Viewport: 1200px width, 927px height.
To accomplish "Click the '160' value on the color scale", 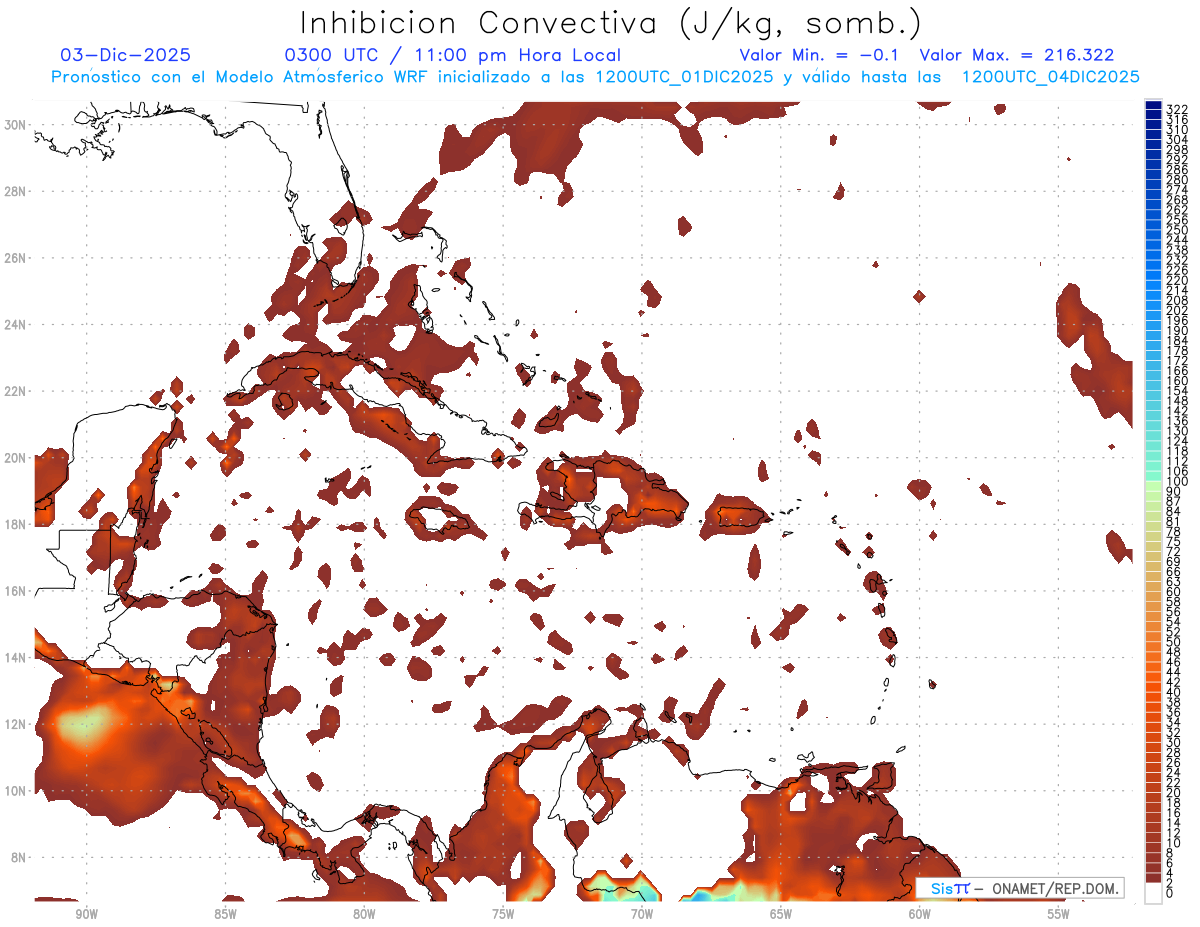I will (x=1176, y=381).
